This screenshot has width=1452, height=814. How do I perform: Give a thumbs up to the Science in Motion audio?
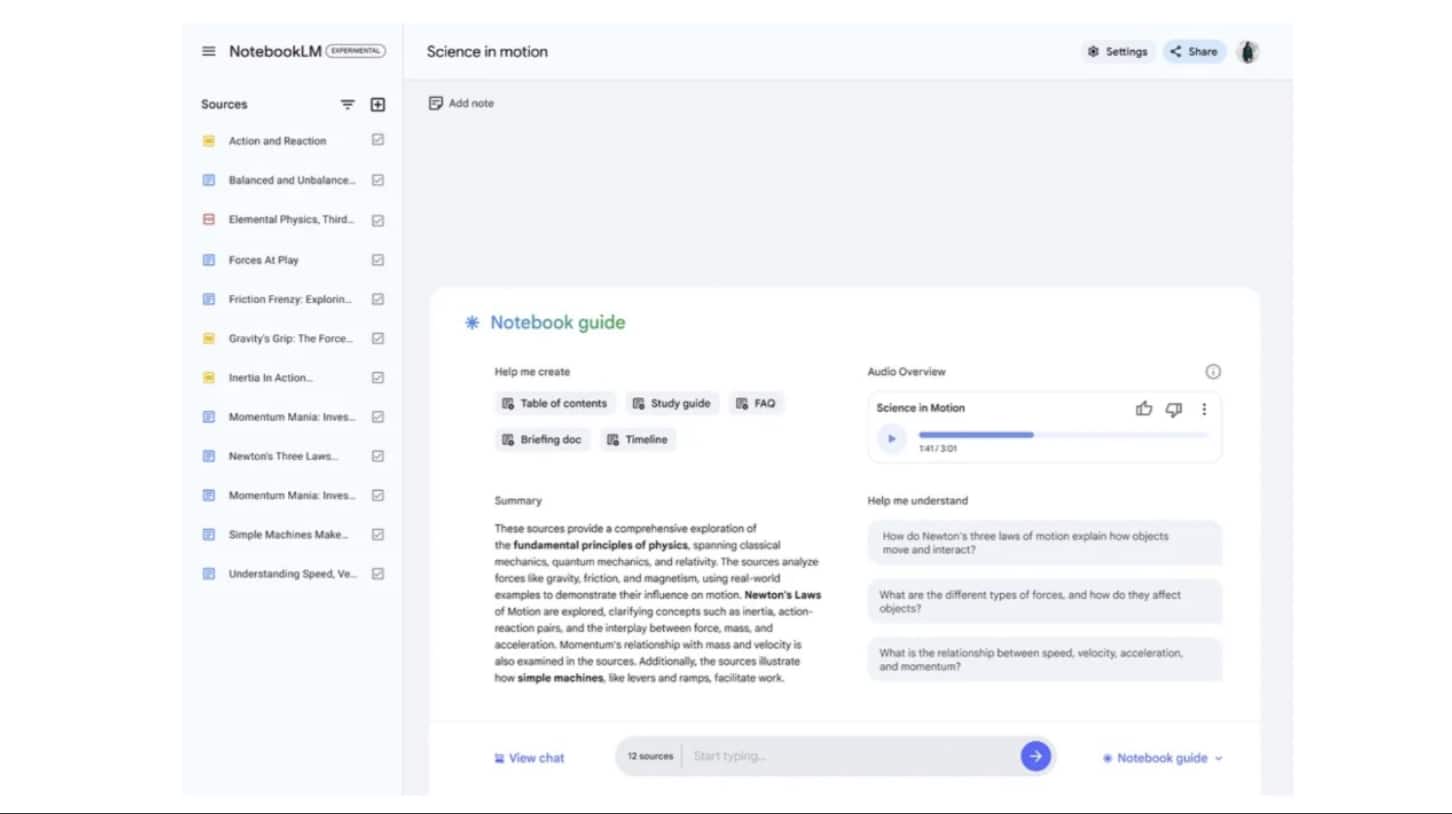tap(1143, 409)
